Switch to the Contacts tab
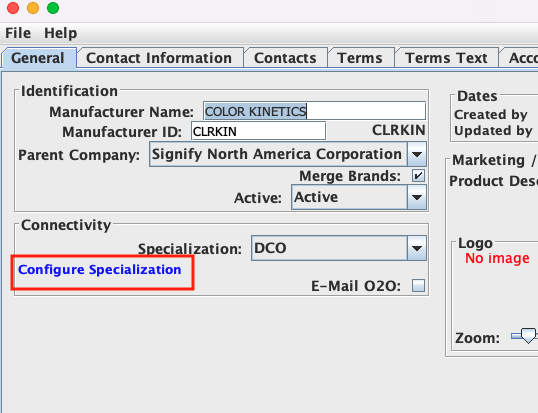The image size is (538, 413). point(285,58)
